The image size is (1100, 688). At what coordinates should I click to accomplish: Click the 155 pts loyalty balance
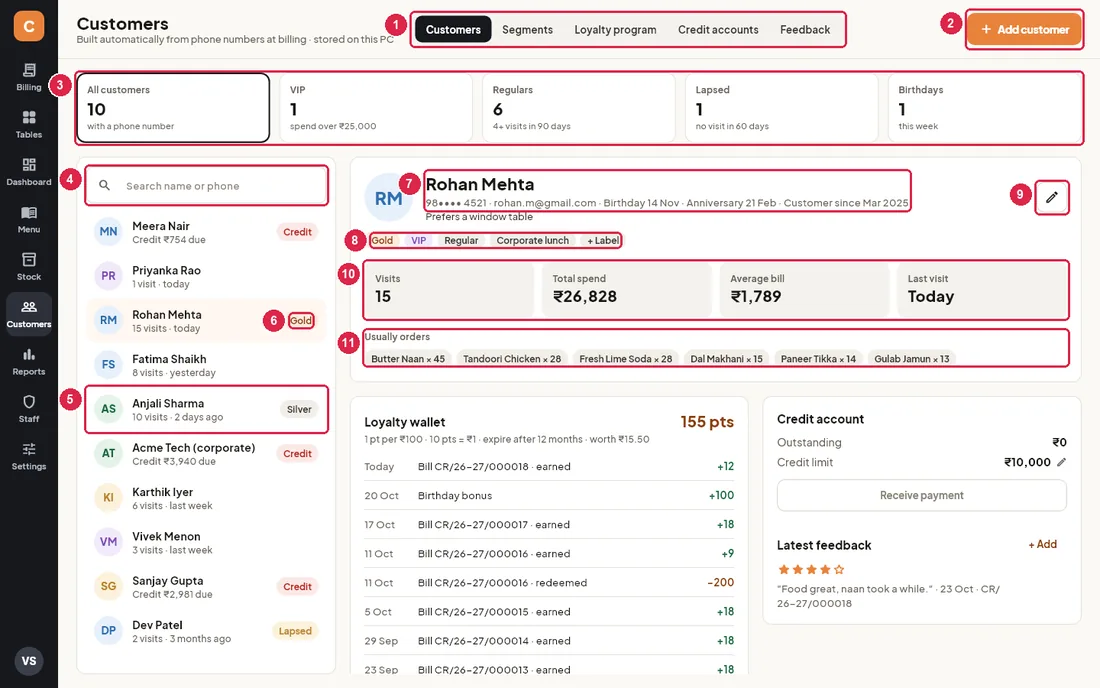706,421
